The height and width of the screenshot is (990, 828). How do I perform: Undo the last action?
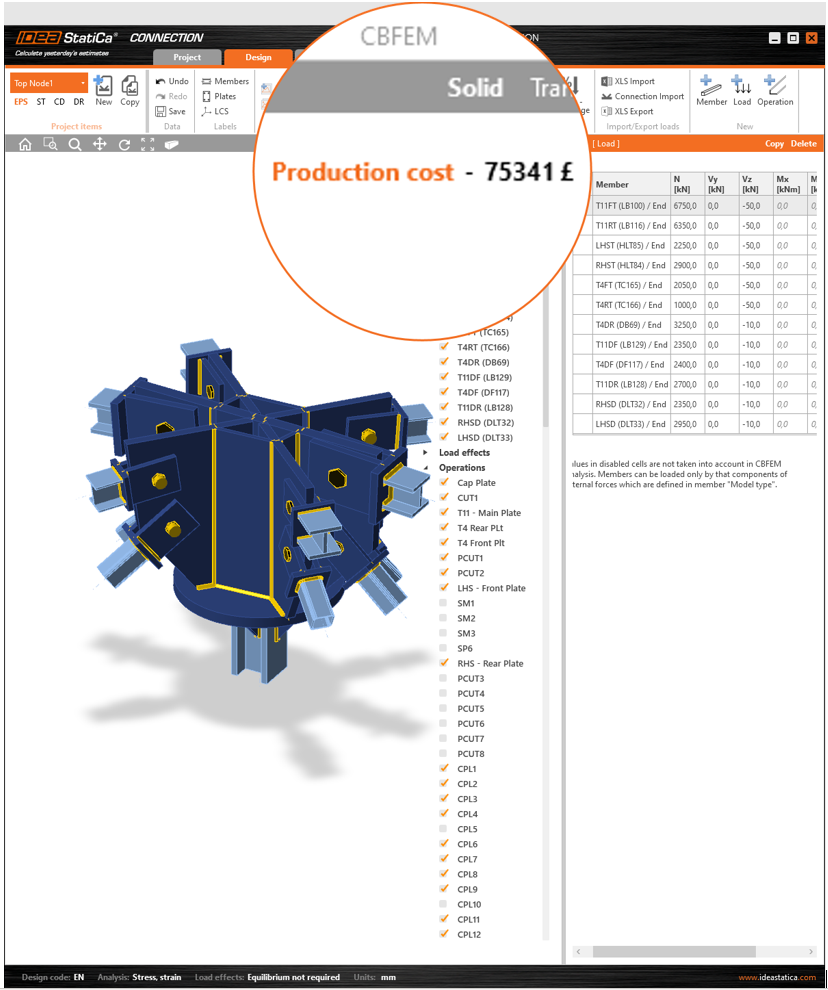click(172, 81)
